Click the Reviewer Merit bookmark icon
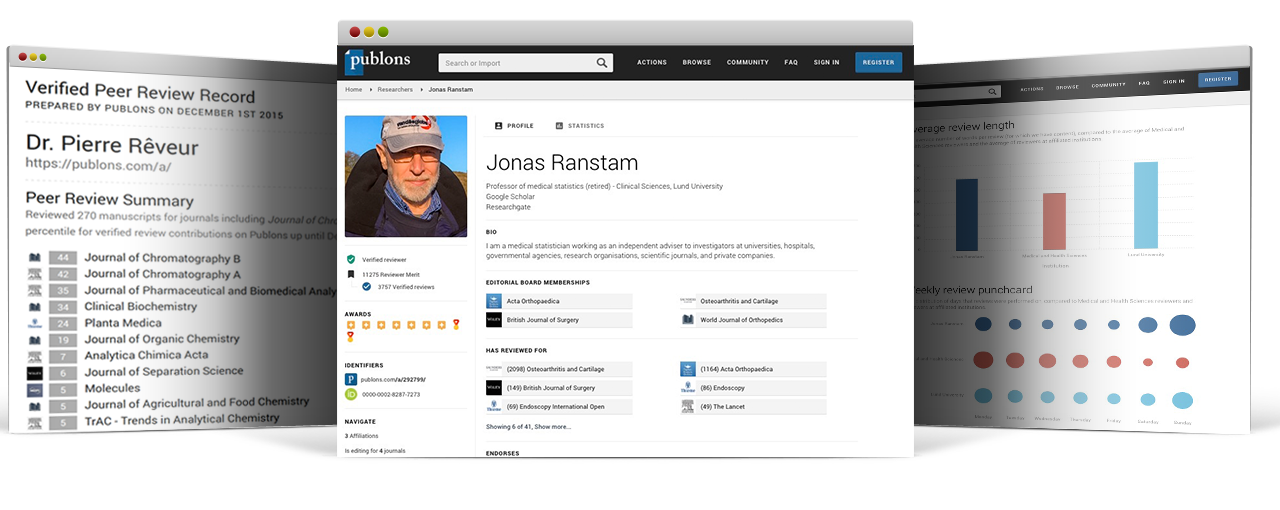 tap(351, 273)
